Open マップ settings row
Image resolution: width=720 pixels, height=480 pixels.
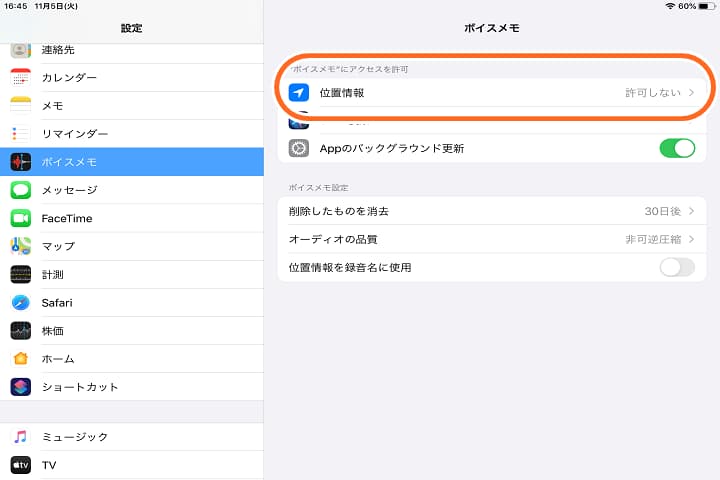pyautogui.click(x=132, y=246)
